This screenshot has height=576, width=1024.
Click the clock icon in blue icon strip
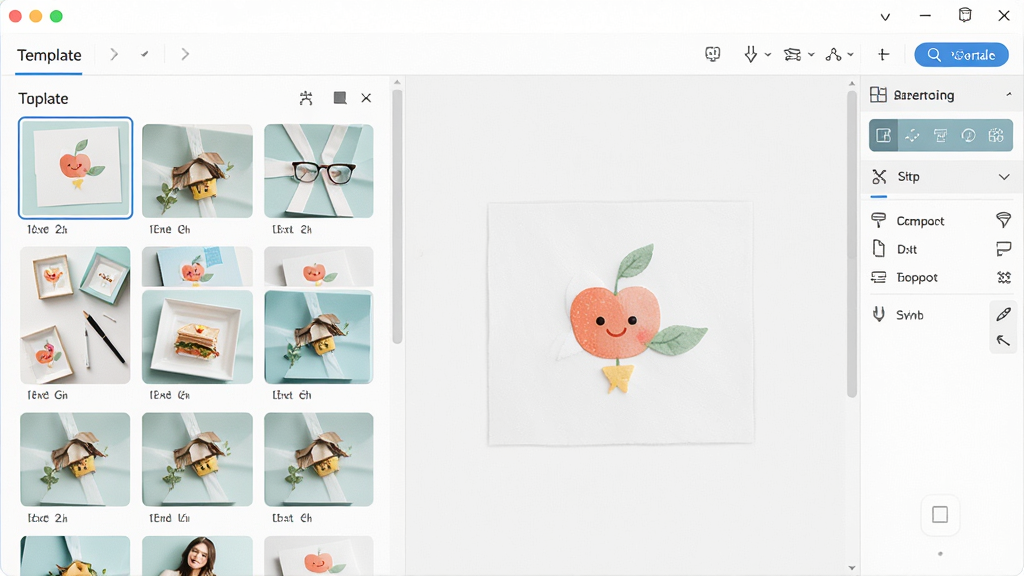coord(968,135)
